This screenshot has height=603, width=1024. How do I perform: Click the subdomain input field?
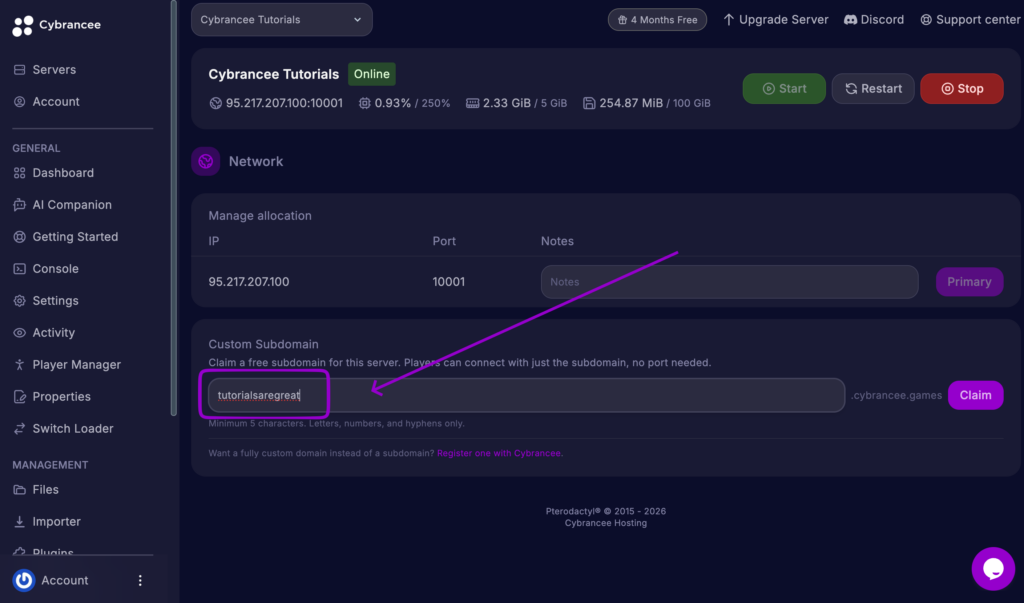pos(526,395)
